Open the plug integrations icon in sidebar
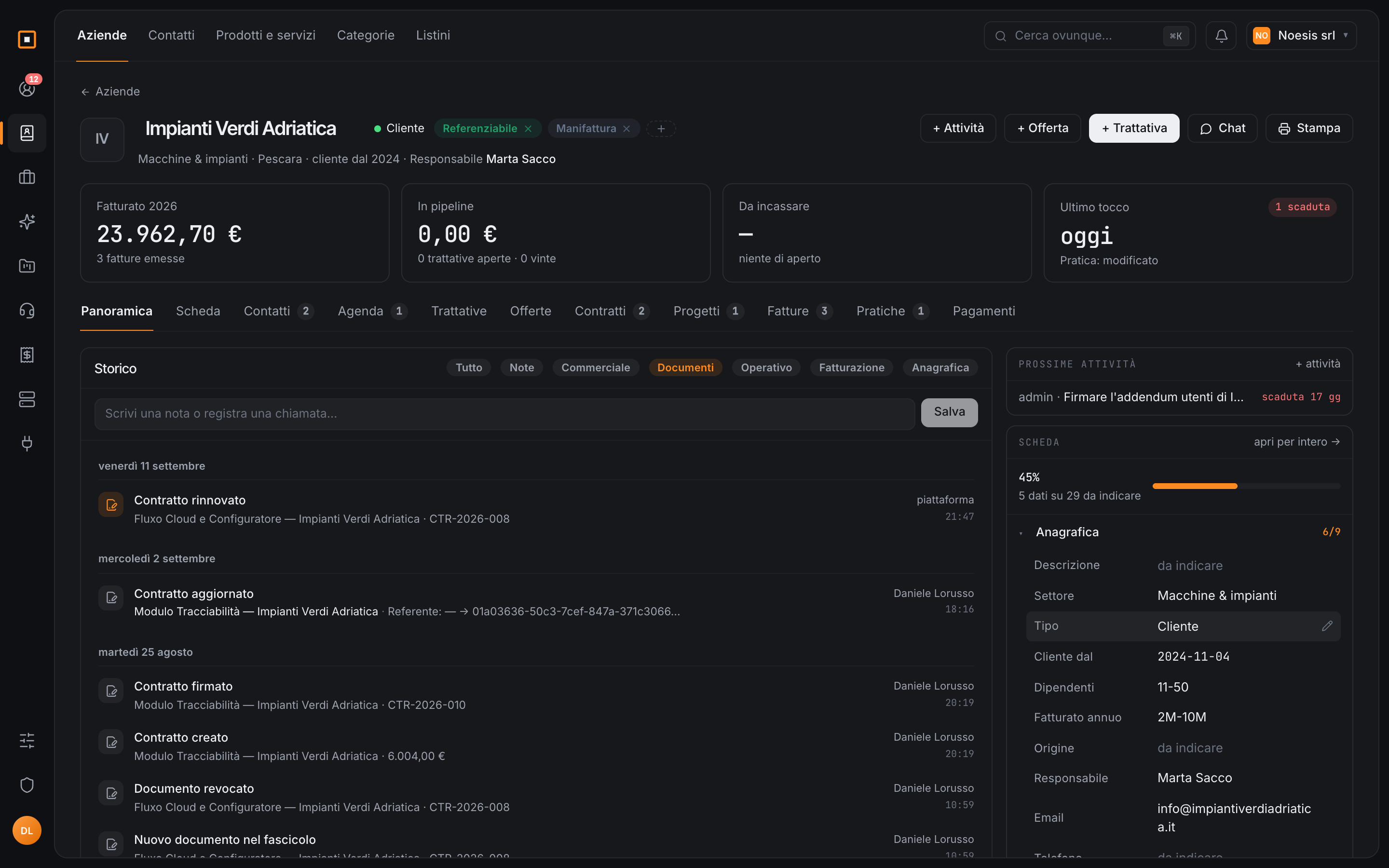 27,443
